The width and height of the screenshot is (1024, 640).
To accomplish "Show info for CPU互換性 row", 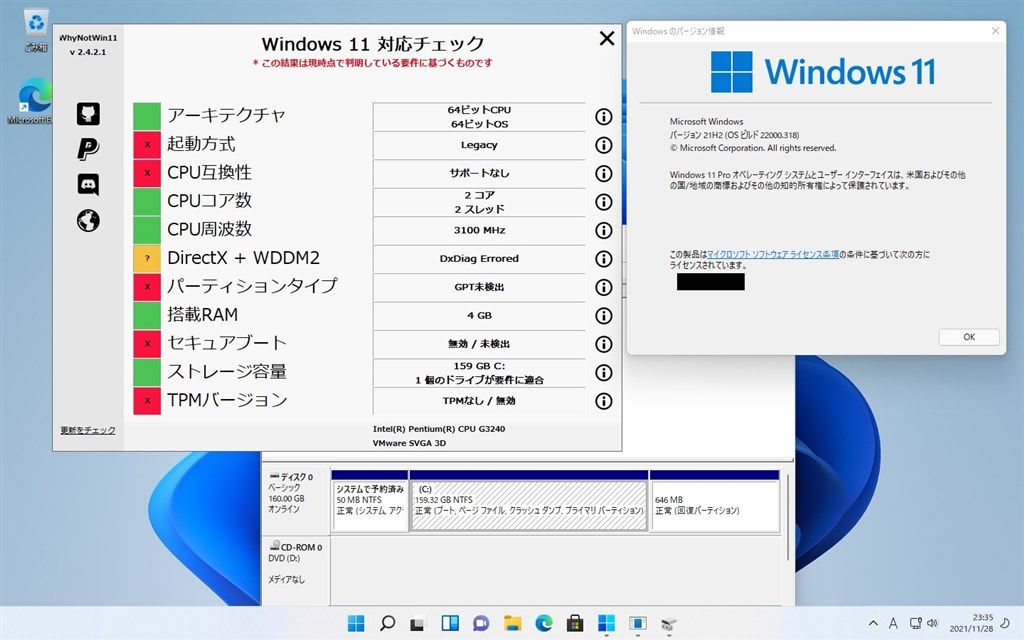I will (603, 173).
